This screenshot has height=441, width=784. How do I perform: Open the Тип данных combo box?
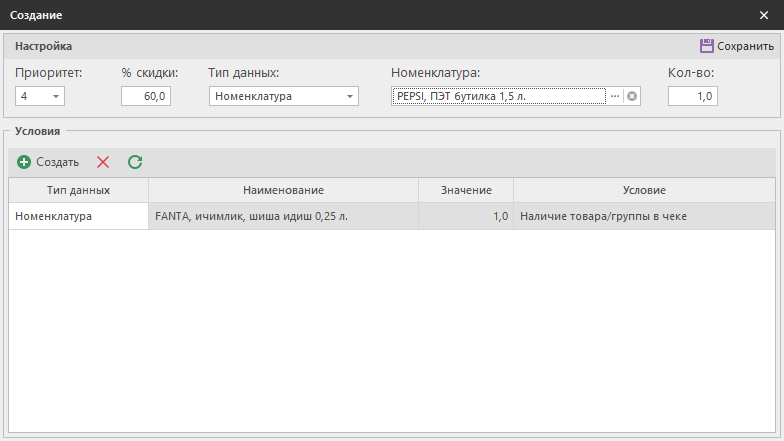350,97
